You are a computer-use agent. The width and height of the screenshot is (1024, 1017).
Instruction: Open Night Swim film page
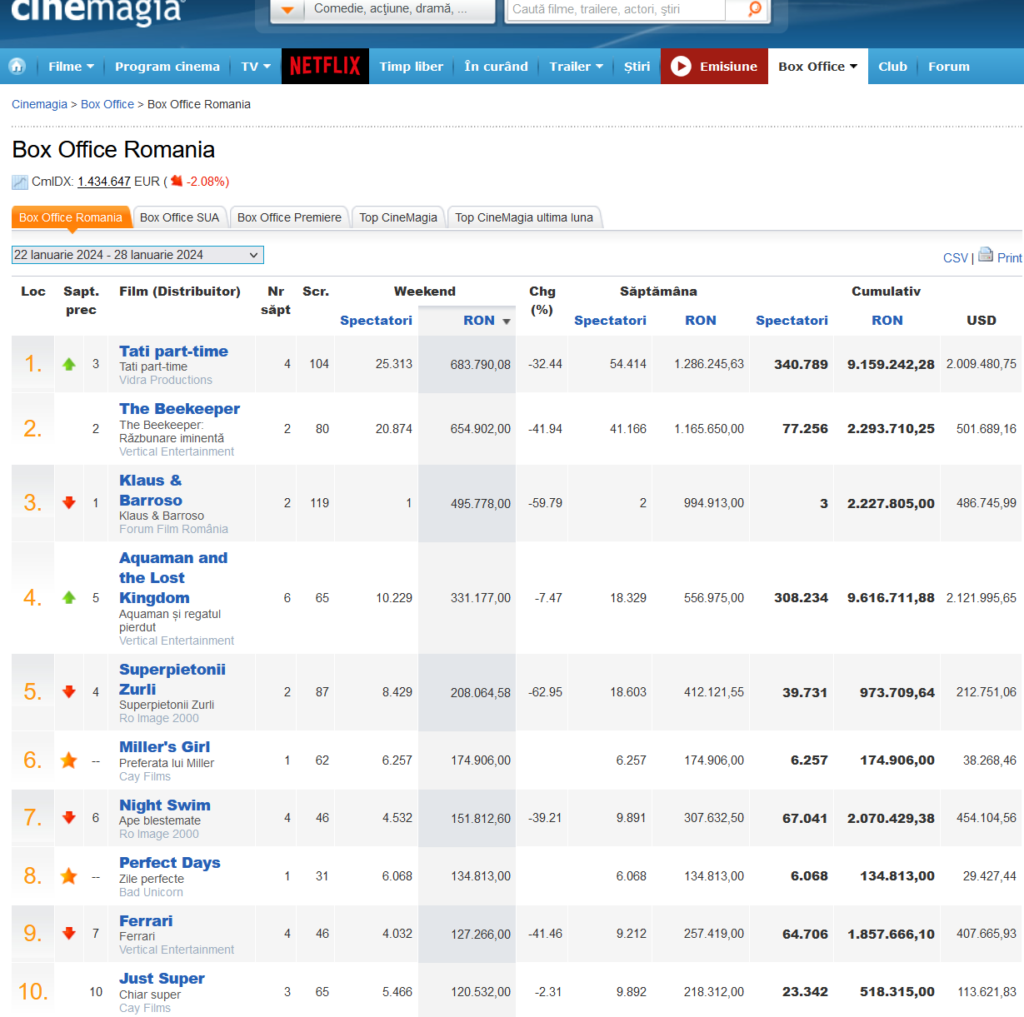pos(165,805)
